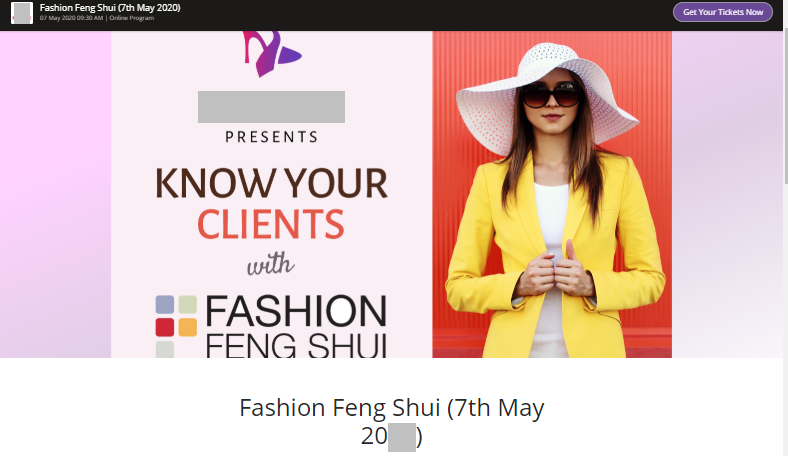Click the blue square in the Fashion Feng Shui logo
This screenshot has height=456, width=788.
pyautogui.click(x=165, y=305)
